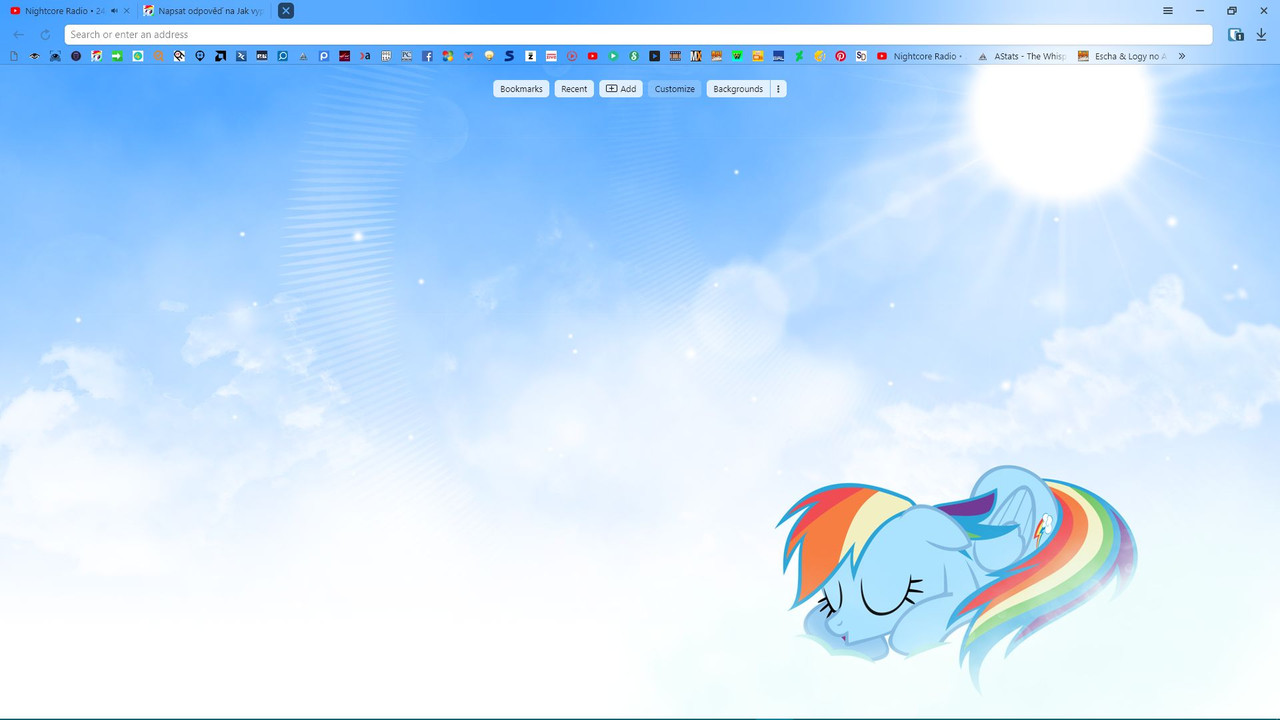Open the Nightcore Radio bookmark

(x=920, y=56)
